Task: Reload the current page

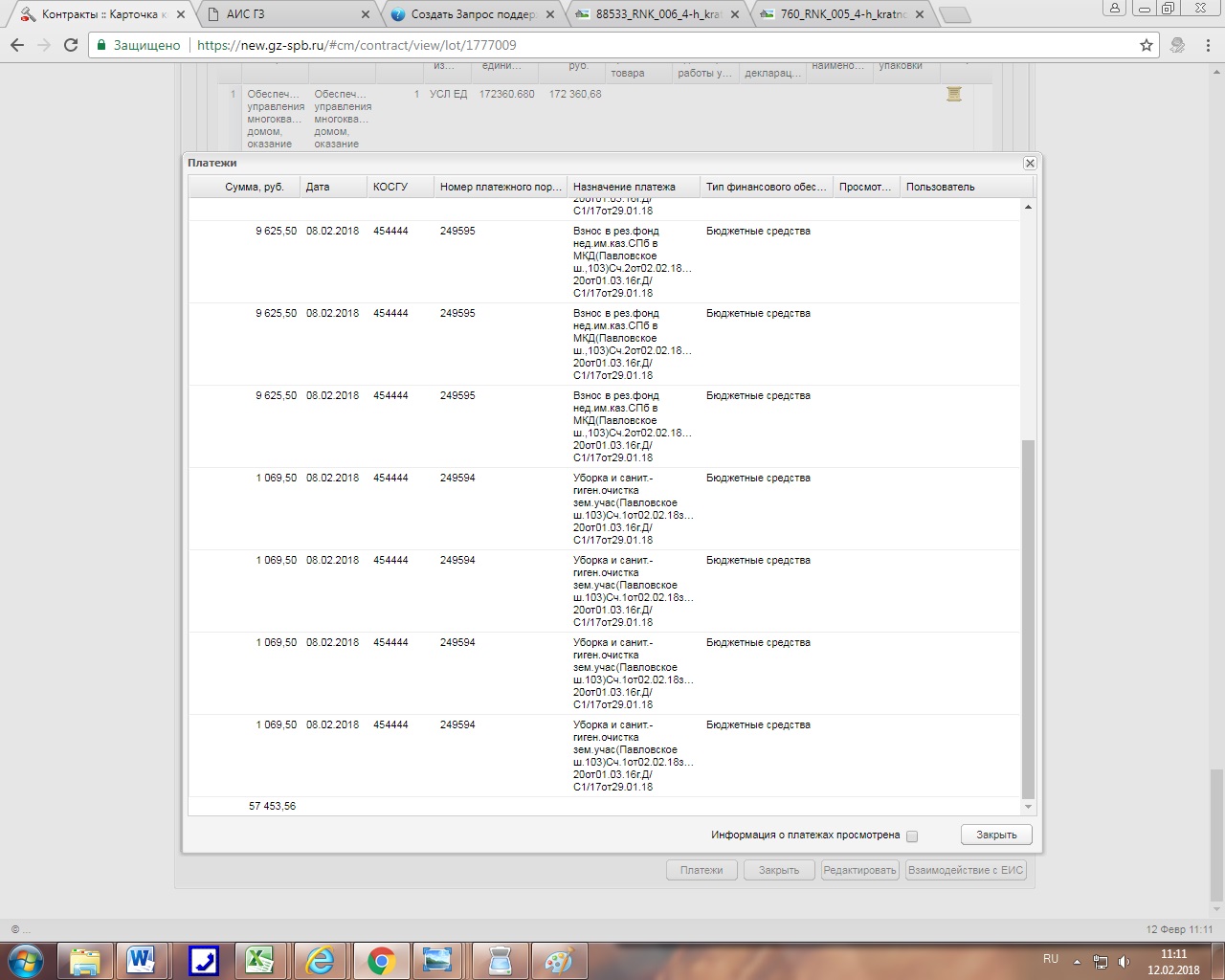Action: coord(71,45)
